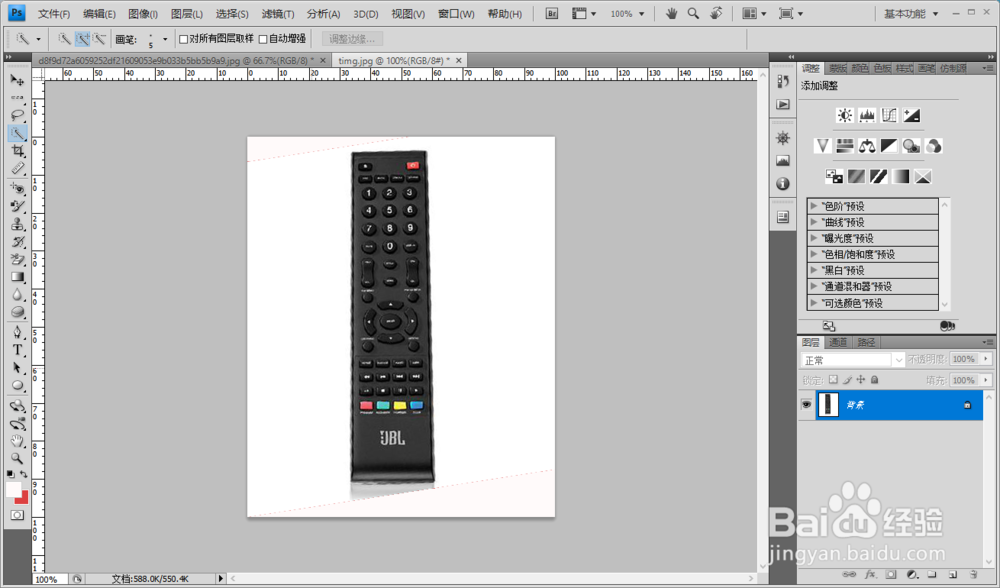Screen dimensions: 1000x588
Task: Select the Crop tool
Action: pos(17,151)
